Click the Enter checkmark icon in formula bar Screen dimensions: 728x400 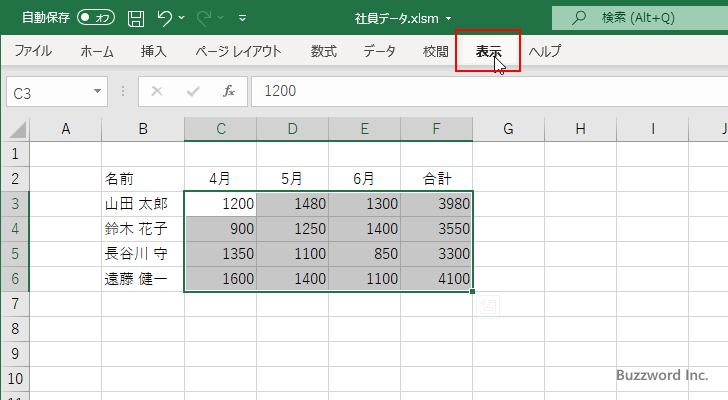193,91
